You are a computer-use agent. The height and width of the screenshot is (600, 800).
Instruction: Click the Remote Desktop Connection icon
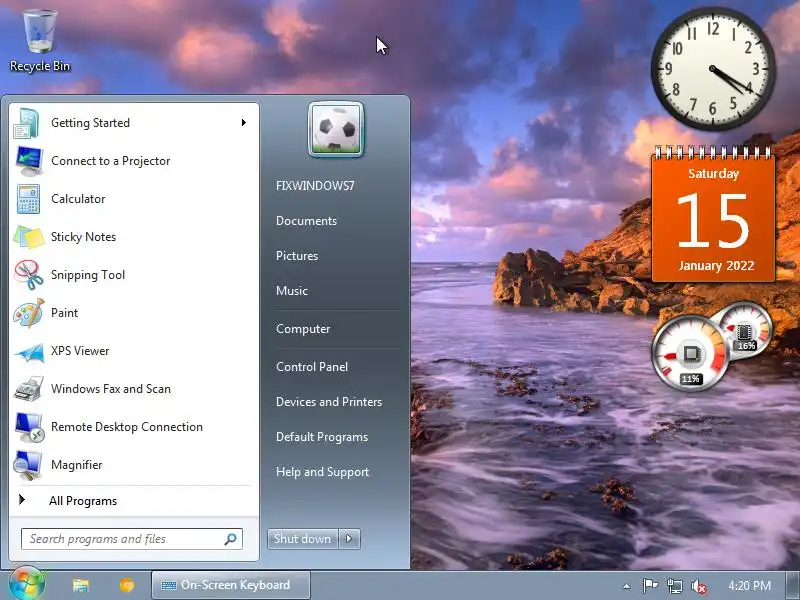tap(29, 427)
